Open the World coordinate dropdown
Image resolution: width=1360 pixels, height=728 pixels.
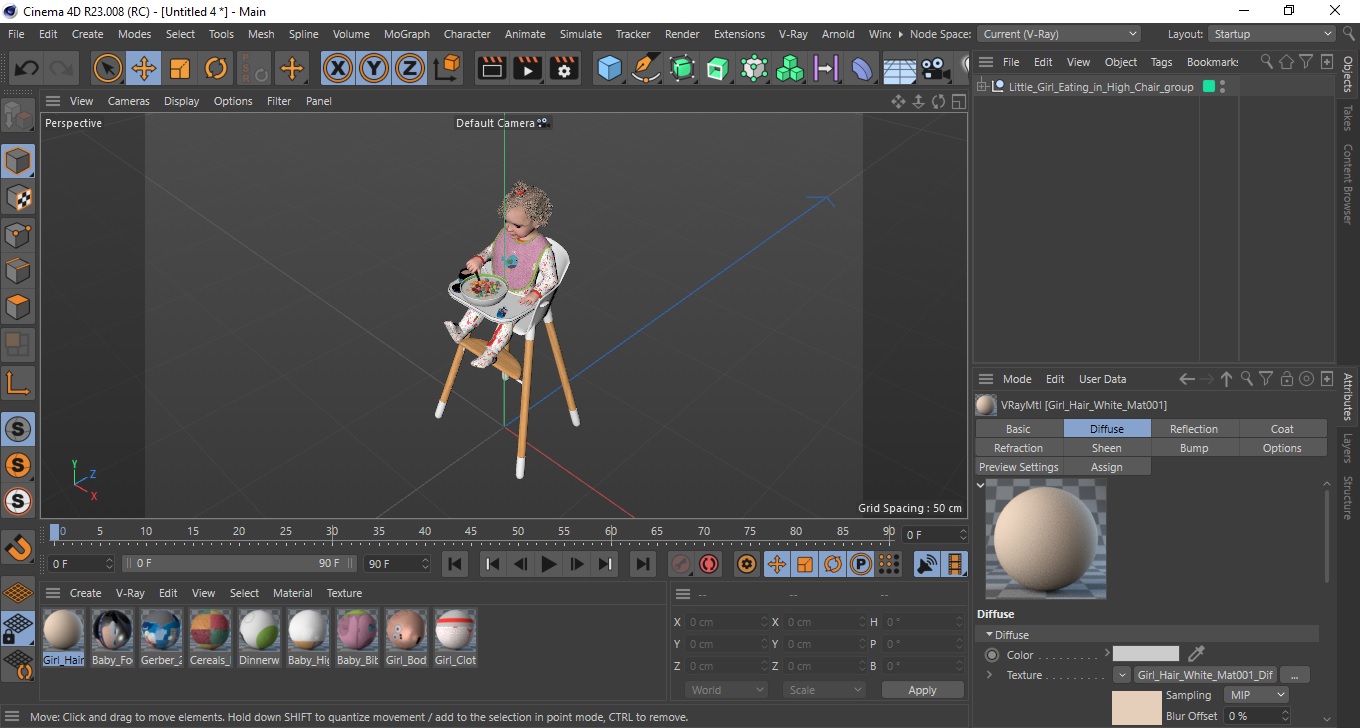pyautogui.click(x=726, y=690)
